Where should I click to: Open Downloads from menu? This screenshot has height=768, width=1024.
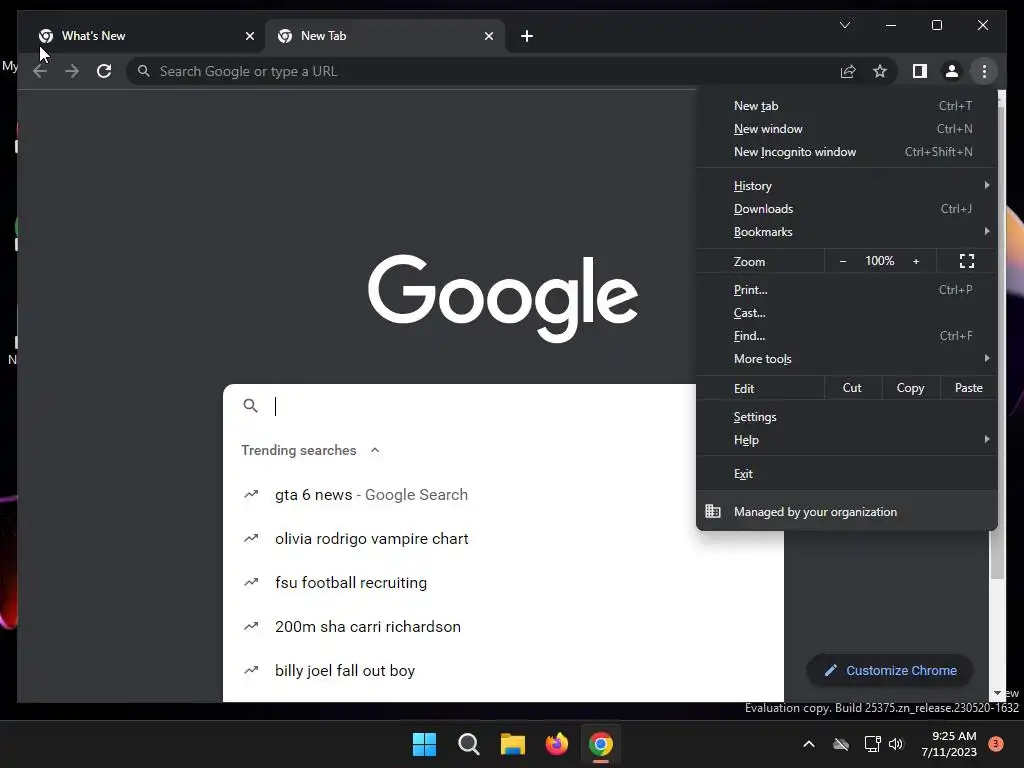[x=846, y=209]
